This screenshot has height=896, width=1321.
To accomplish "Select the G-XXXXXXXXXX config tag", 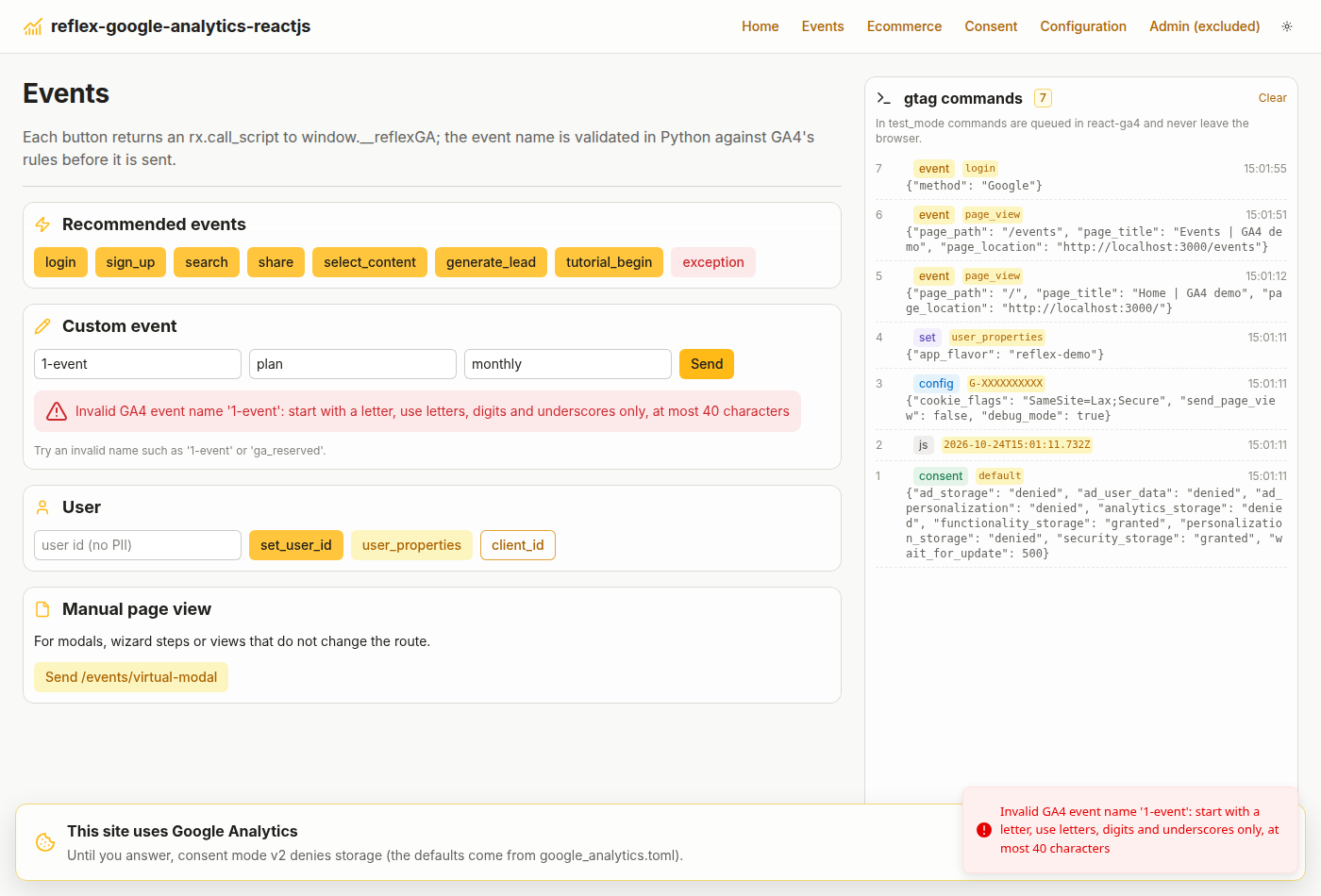I will coord(1006,384).
